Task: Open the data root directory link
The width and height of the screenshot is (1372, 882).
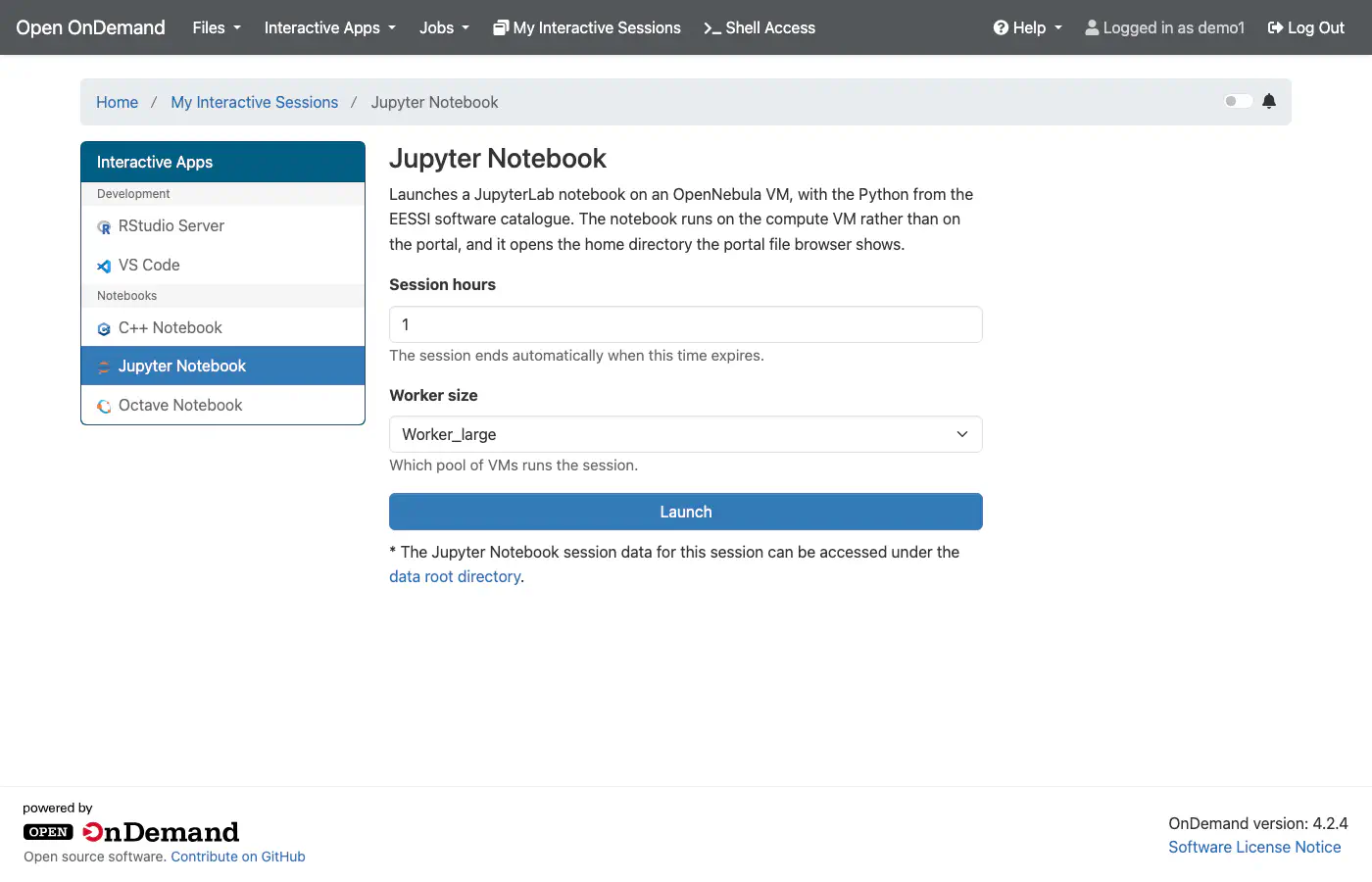Action: point(455,576)
